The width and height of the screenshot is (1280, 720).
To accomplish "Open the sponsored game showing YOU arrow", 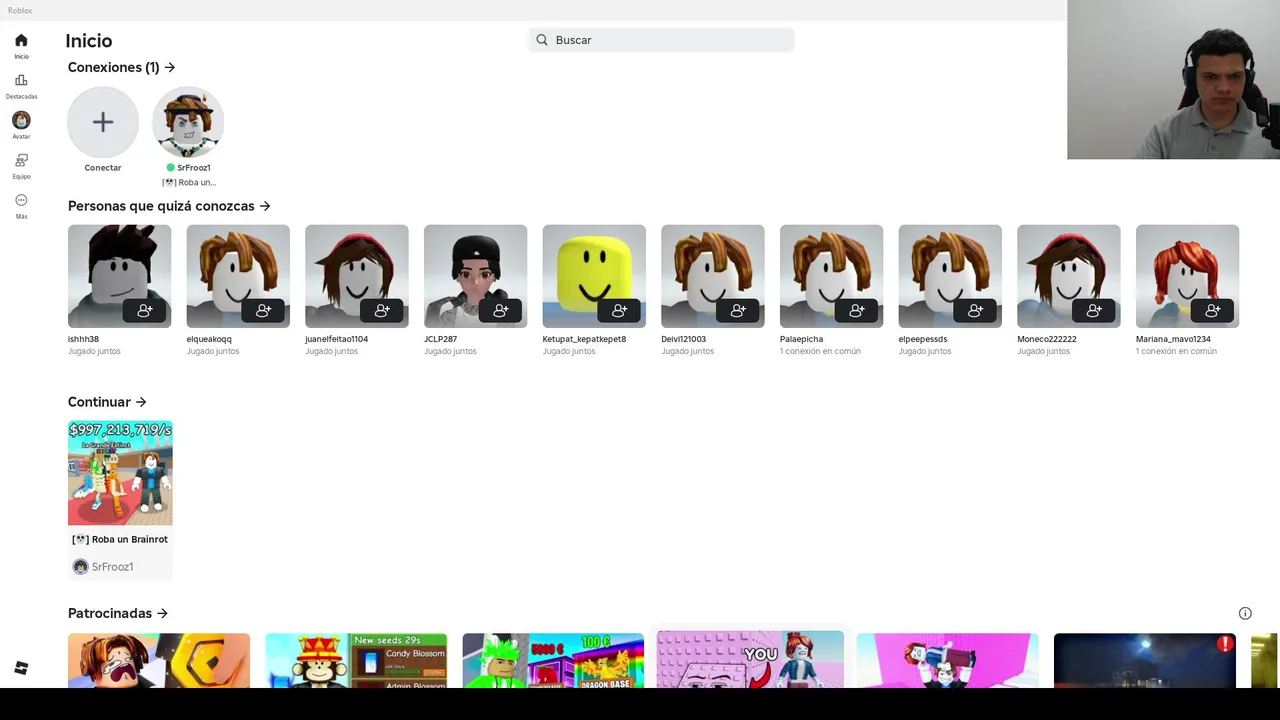I will click(x=750, y=659).
